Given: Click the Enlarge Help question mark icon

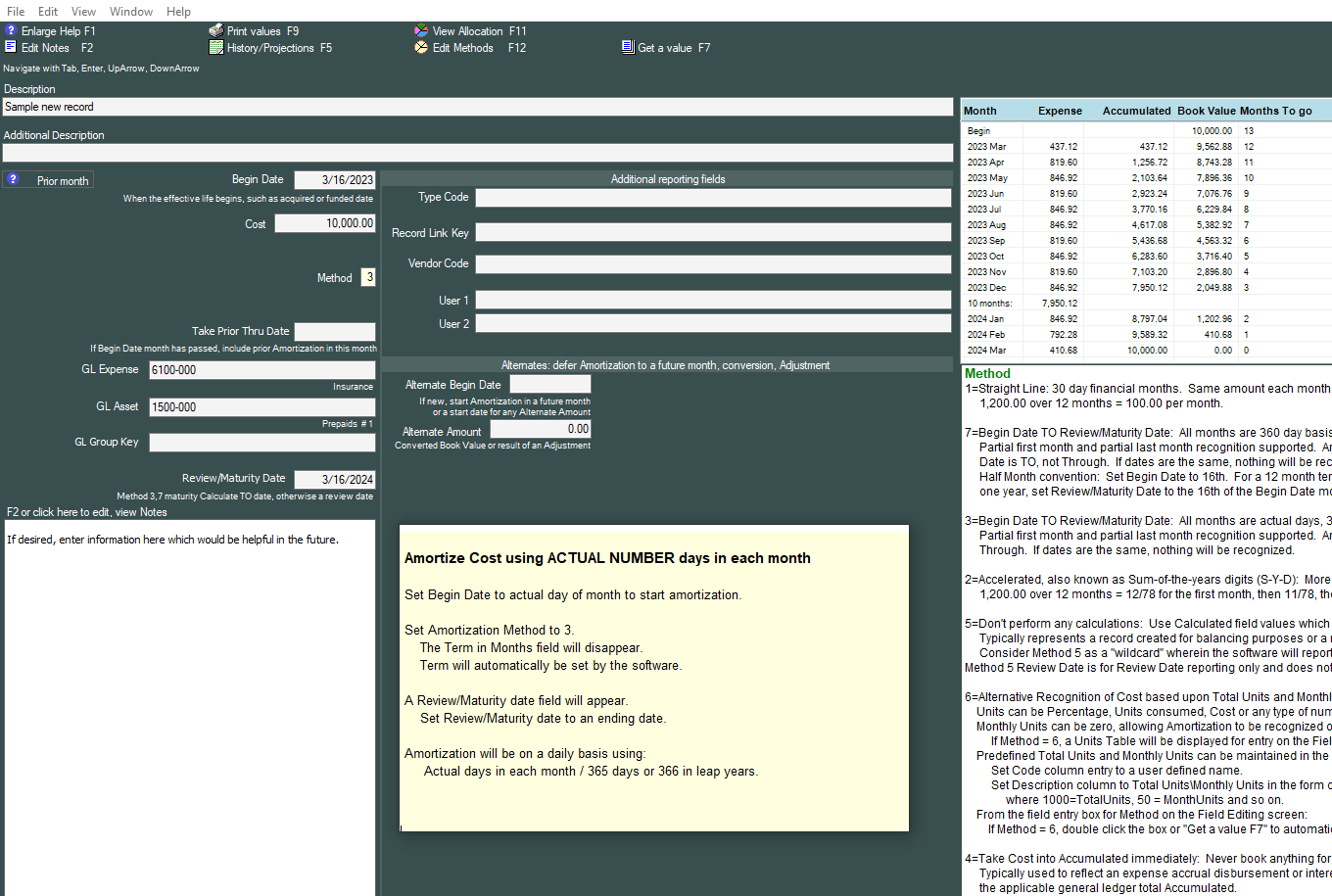Looking at the screenshot, I should (11, 30).
